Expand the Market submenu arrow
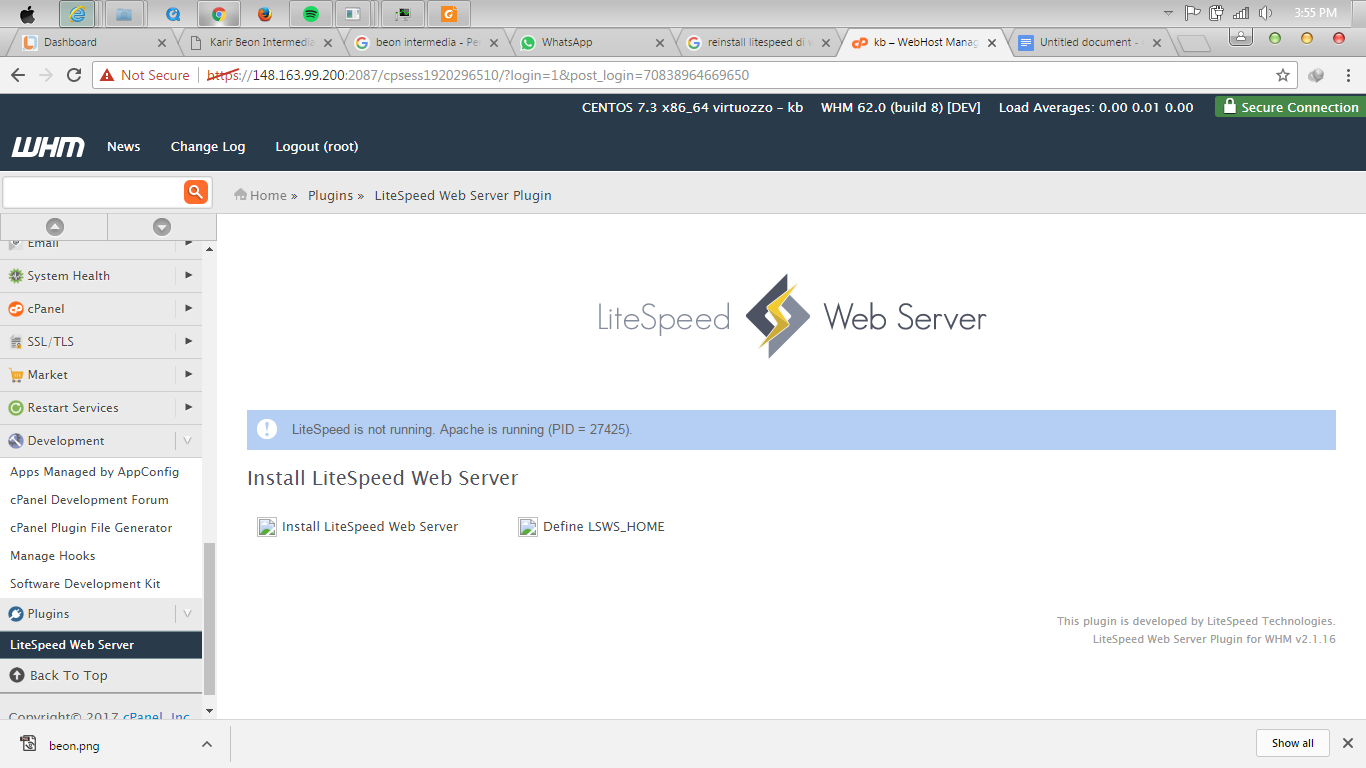 (x=188, y=374)
